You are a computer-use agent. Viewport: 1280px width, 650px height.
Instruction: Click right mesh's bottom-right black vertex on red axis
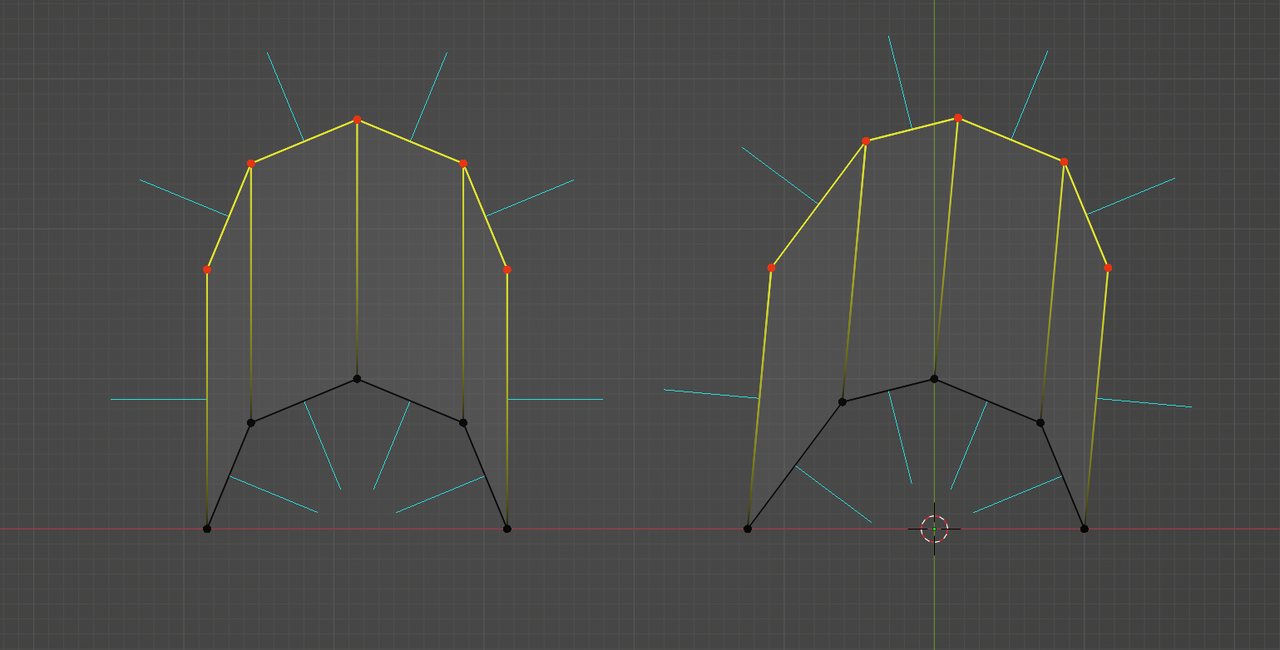pyautogui.click(x=1084, y=528)
